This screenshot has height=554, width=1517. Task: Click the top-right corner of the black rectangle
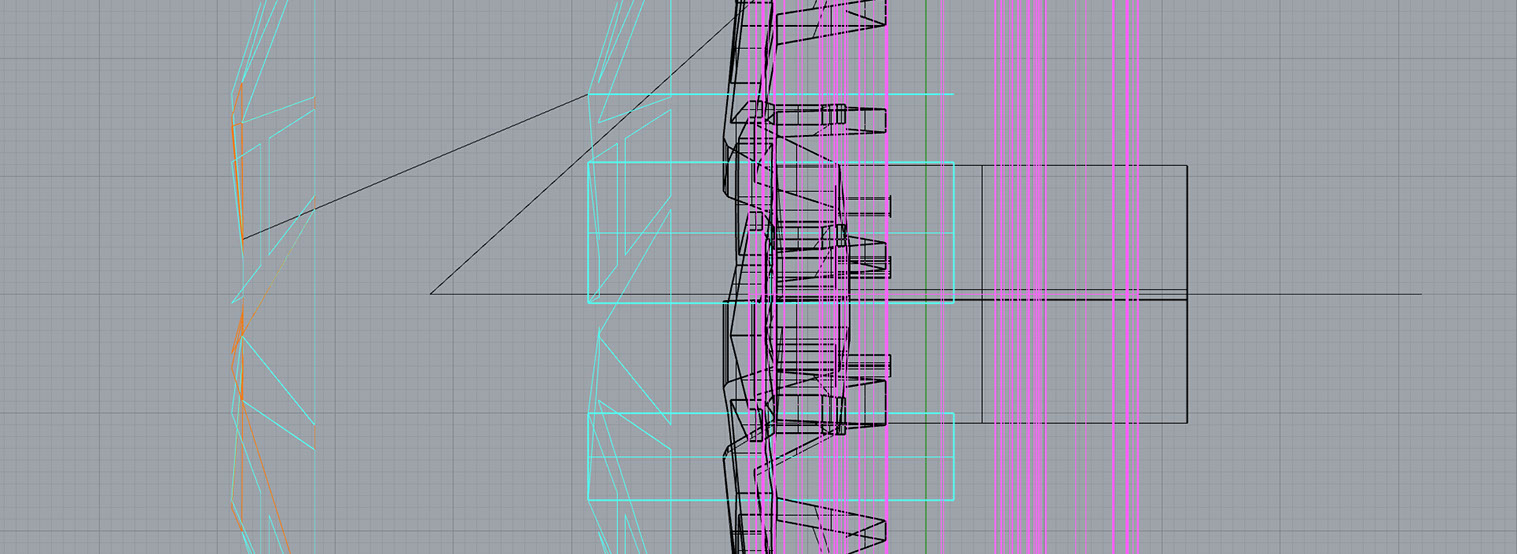(x=1187, y=165)
